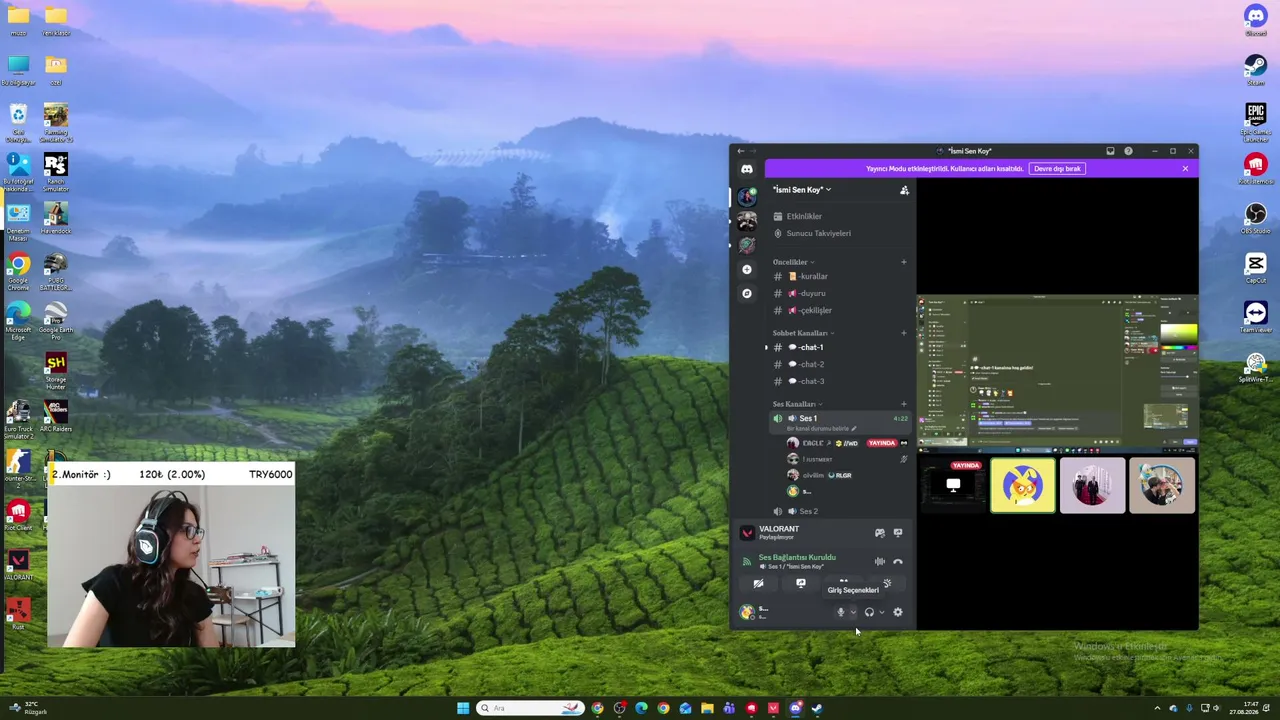The width and height of the screenshot is (1280, 720).
Task: Invite people to İsmi Sen Koy server
Action: pos(904,190)
